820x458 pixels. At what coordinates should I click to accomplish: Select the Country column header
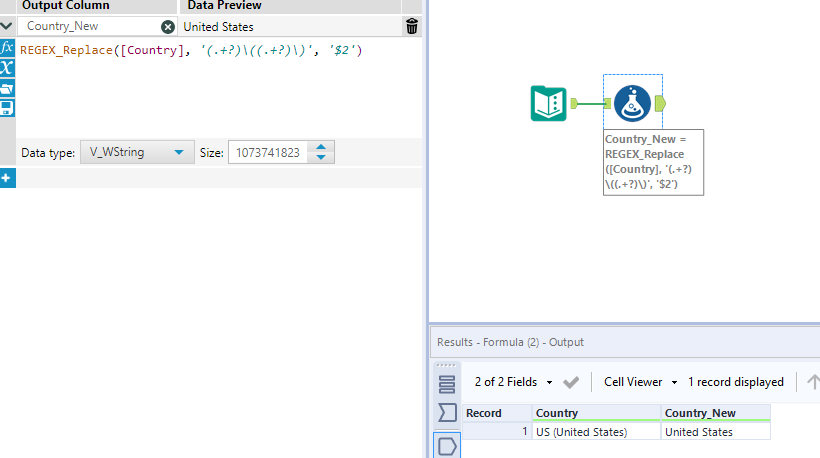point(596,413)
